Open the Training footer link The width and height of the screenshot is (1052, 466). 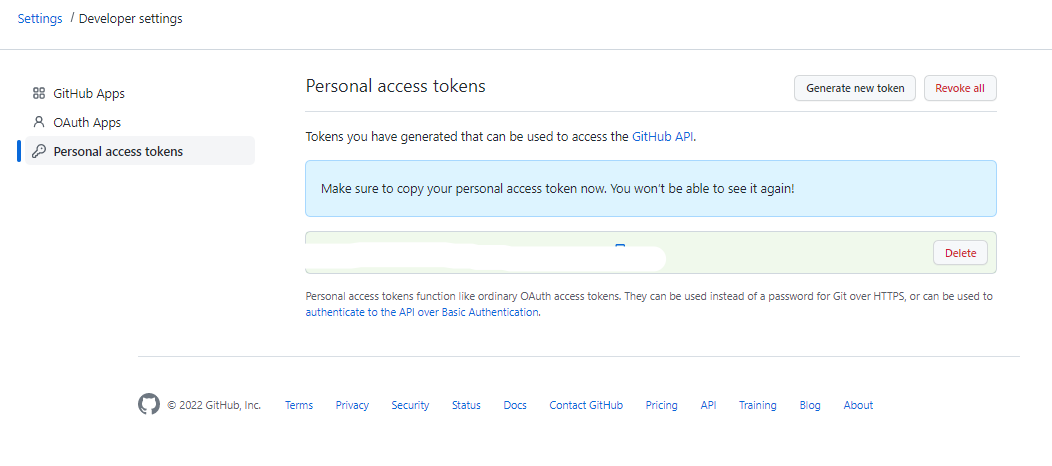(758, 405)
